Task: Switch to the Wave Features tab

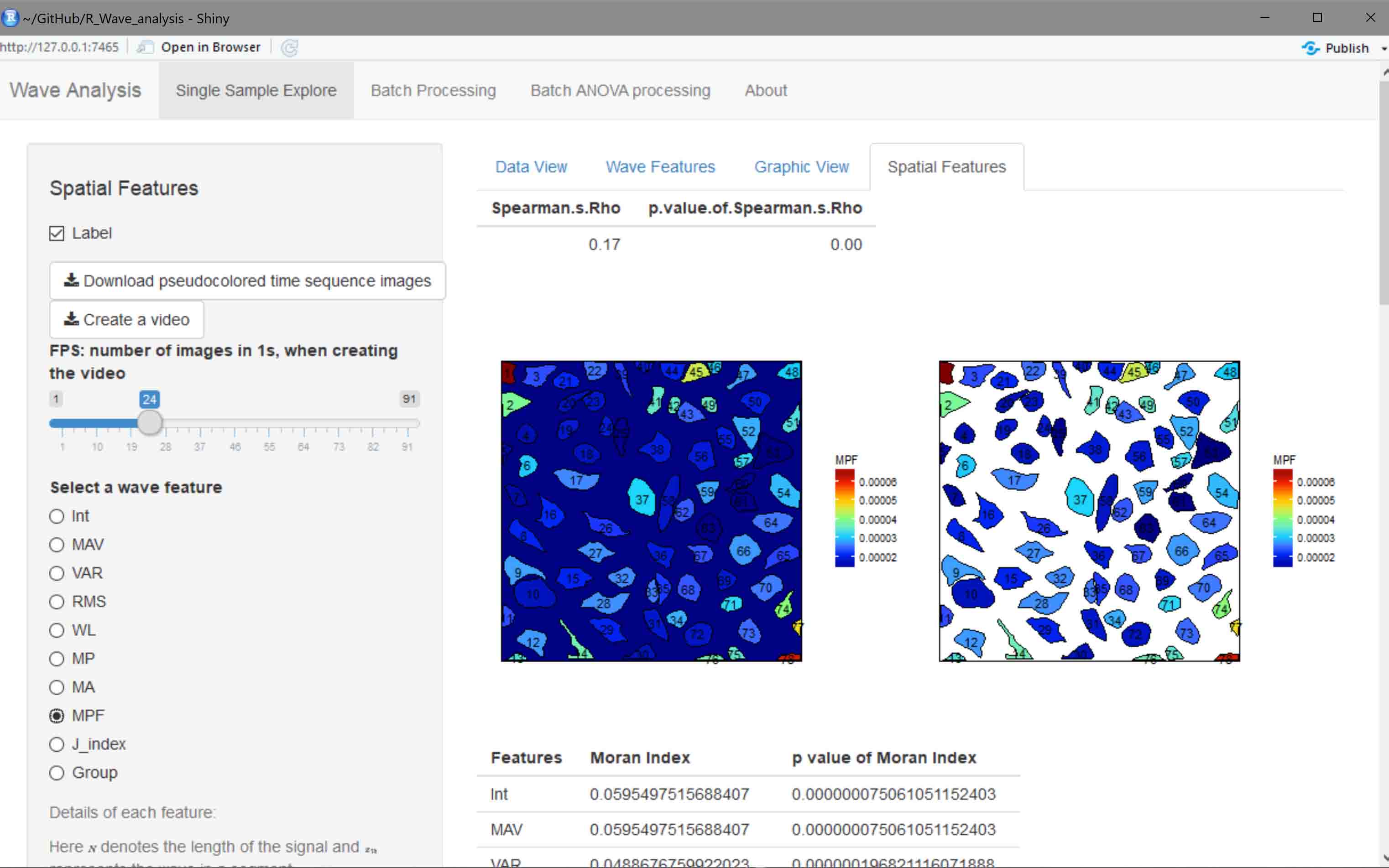Action: tap(660, 167)
